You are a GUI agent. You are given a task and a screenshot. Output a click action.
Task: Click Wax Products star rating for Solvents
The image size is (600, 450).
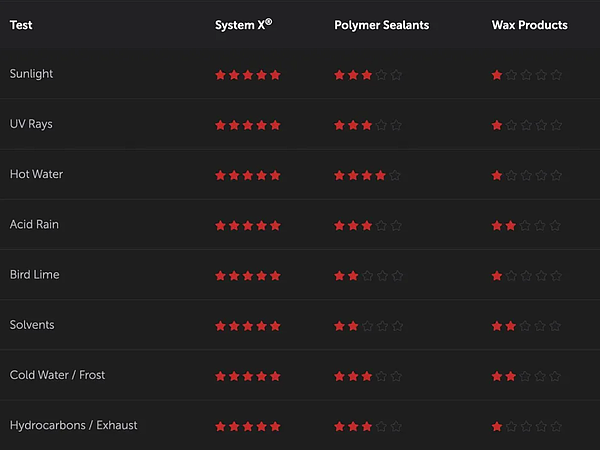[527, 326]
